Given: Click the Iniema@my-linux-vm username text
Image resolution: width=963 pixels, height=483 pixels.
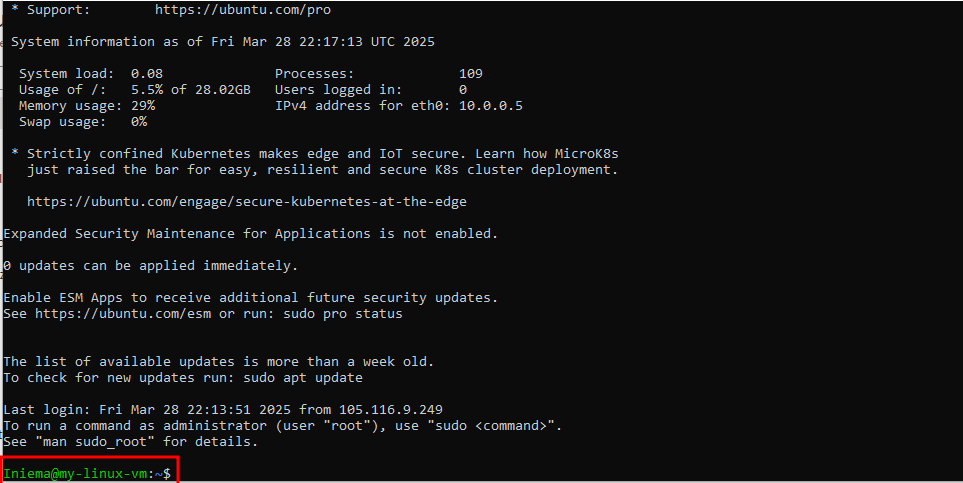Looking at the screenshot, I should [76, 474].
